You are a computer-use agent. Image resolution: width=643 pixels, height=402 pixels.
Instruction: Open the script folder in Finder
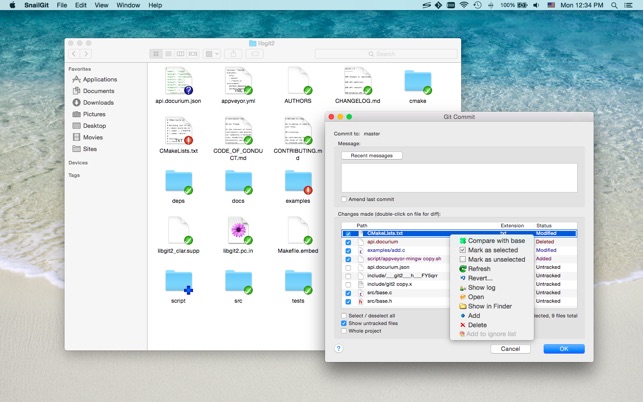pyautogui.click(x=178, y=282)
